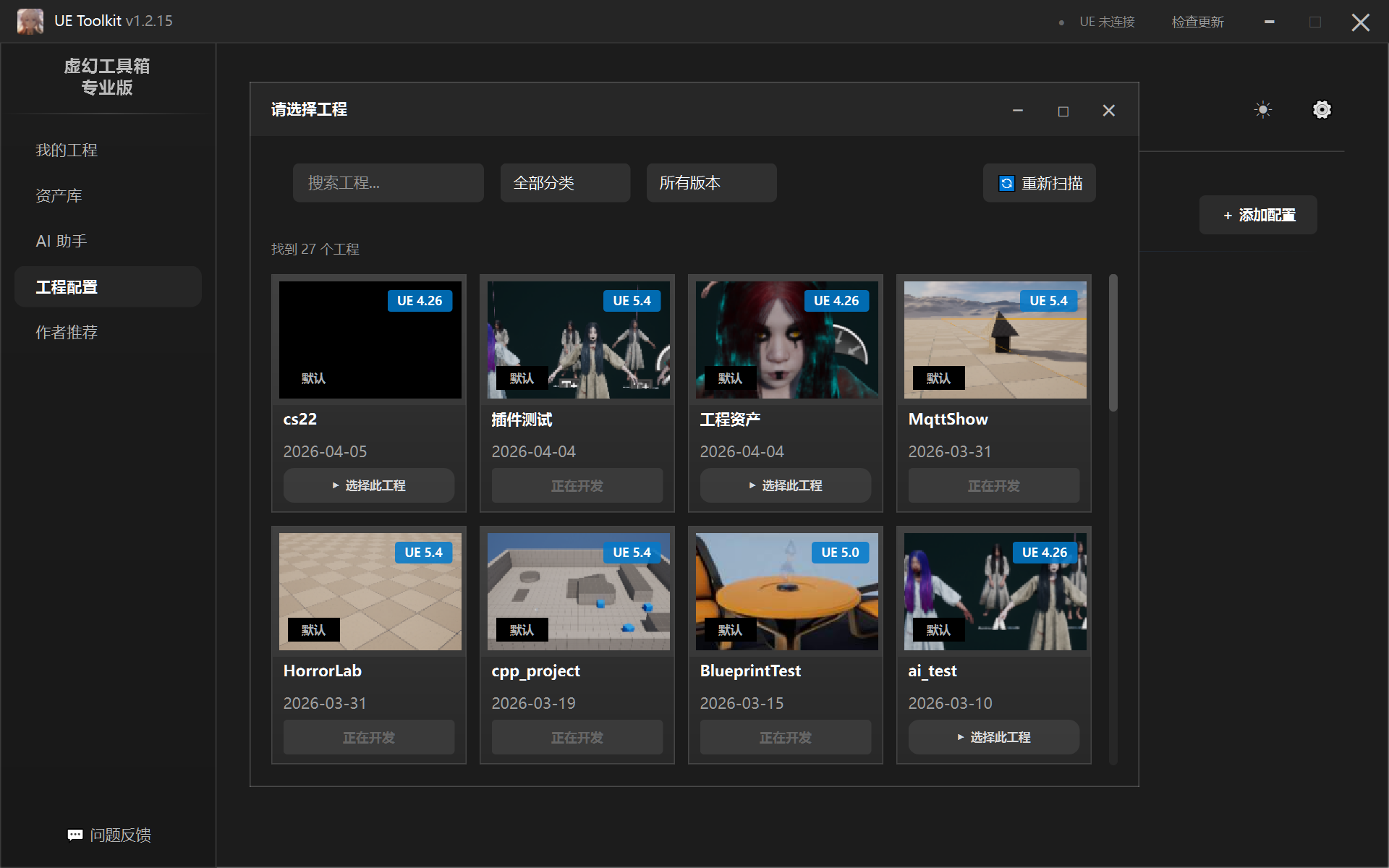
Task: Click the cpp_project name text
Action: [536, 671]
